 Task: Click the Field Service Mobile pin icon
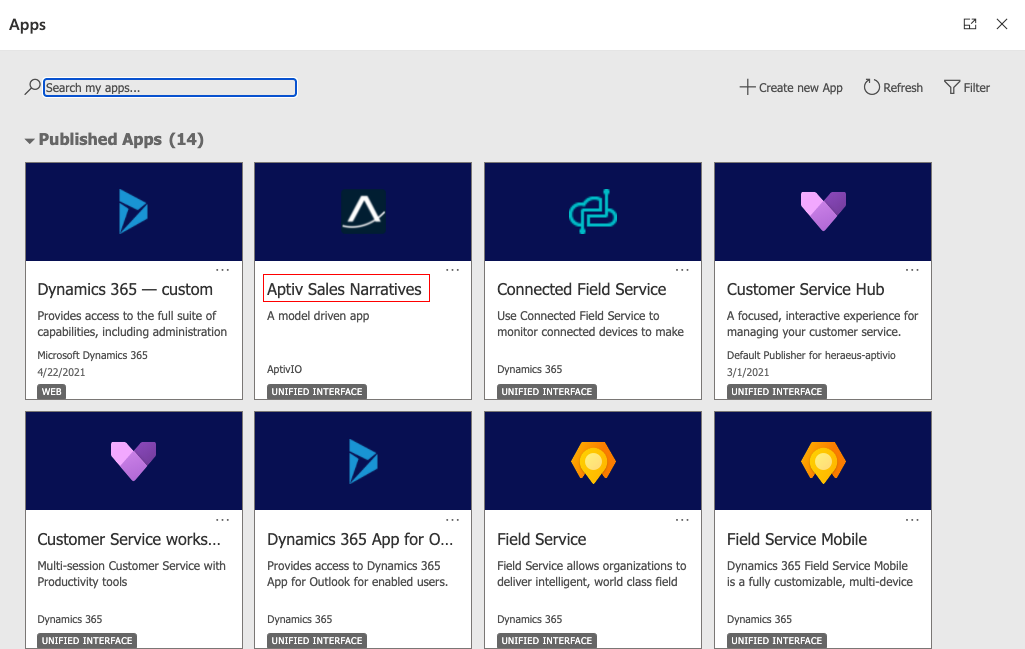tap(823, 462)
